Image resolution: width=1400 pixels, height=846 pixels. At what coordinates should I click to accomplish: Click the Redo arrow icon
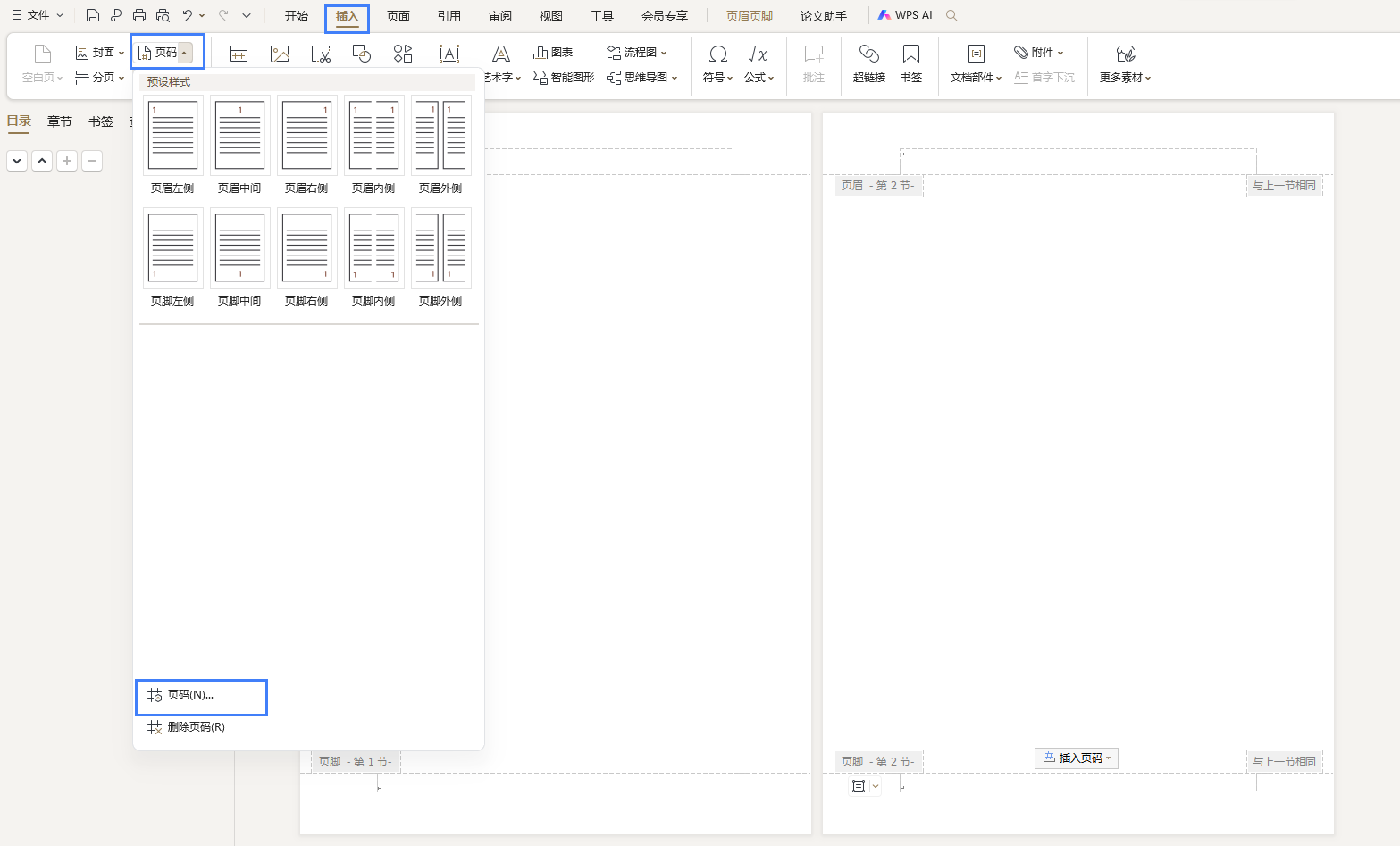(223, 15)
